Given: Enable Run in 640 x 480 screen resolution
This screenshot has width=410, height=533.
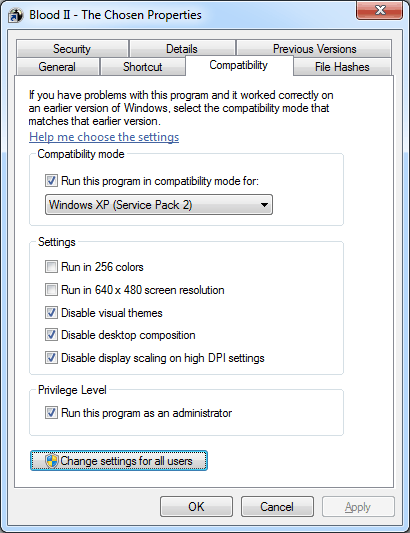Looking at the screenshot, I should pyautogui.click(x=51, y=290).
